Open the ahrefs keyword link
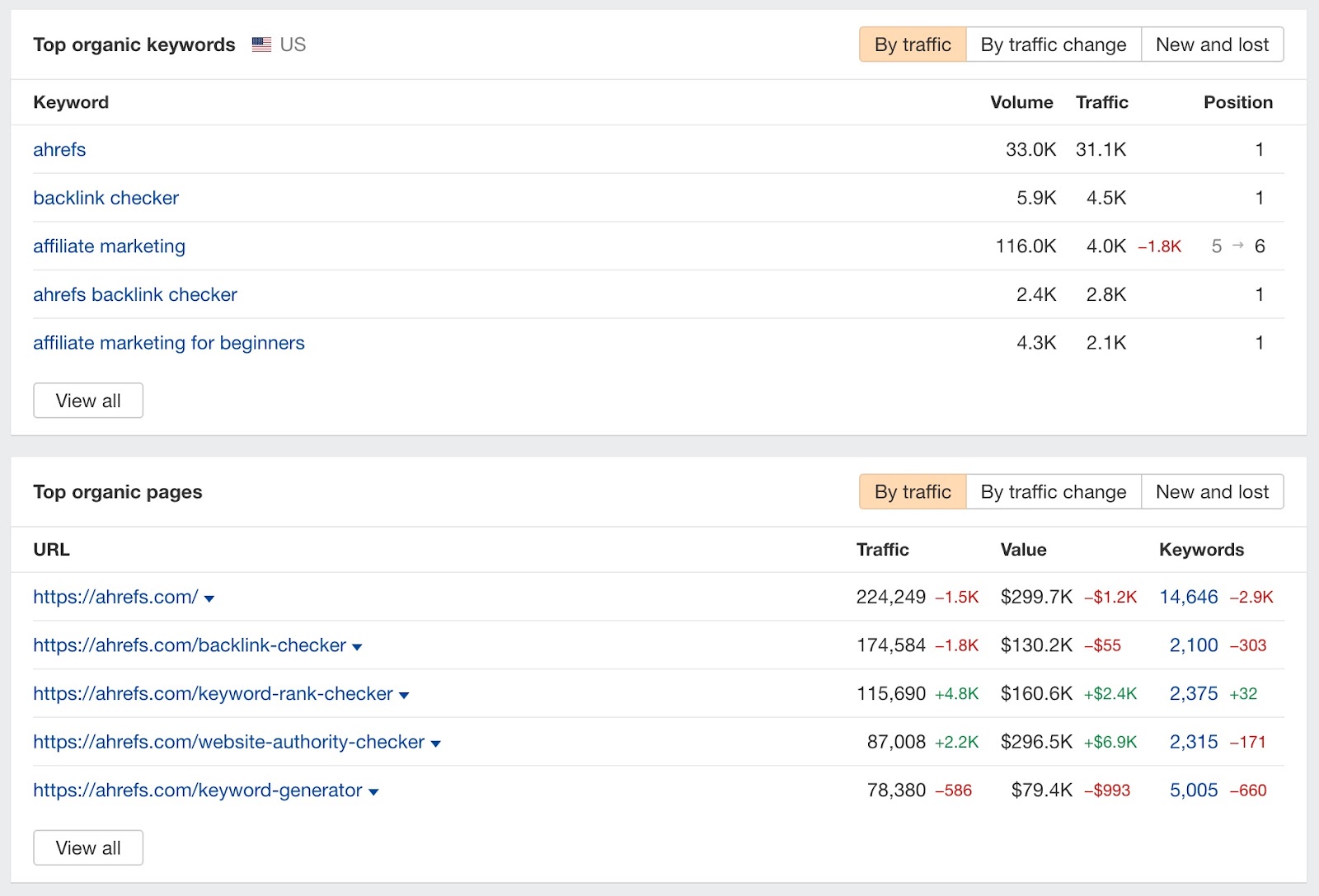 tap(59, 150)
